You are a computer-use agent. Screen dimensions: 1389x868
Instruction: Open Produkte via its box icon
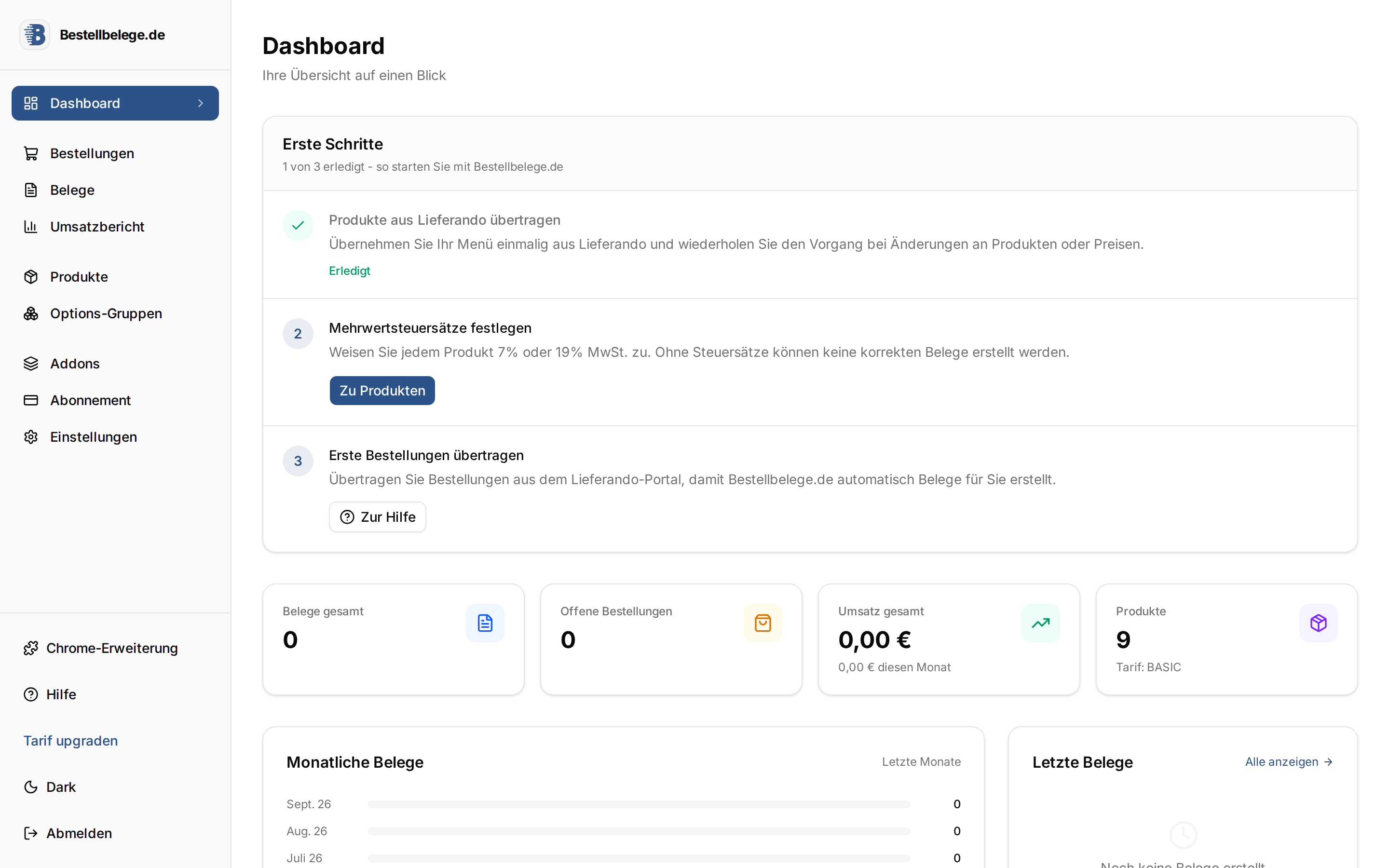click(x=31, y=277)
